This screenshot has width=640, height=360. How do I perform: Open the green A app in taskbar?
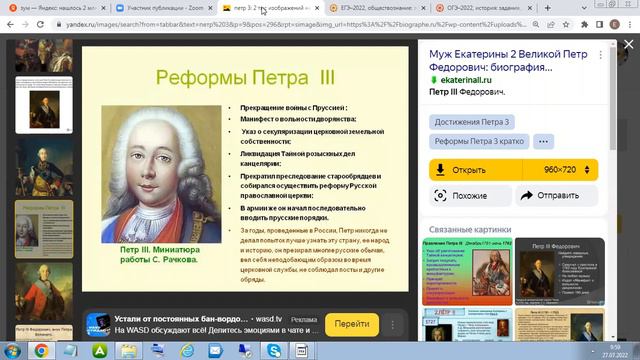point(100,351)
